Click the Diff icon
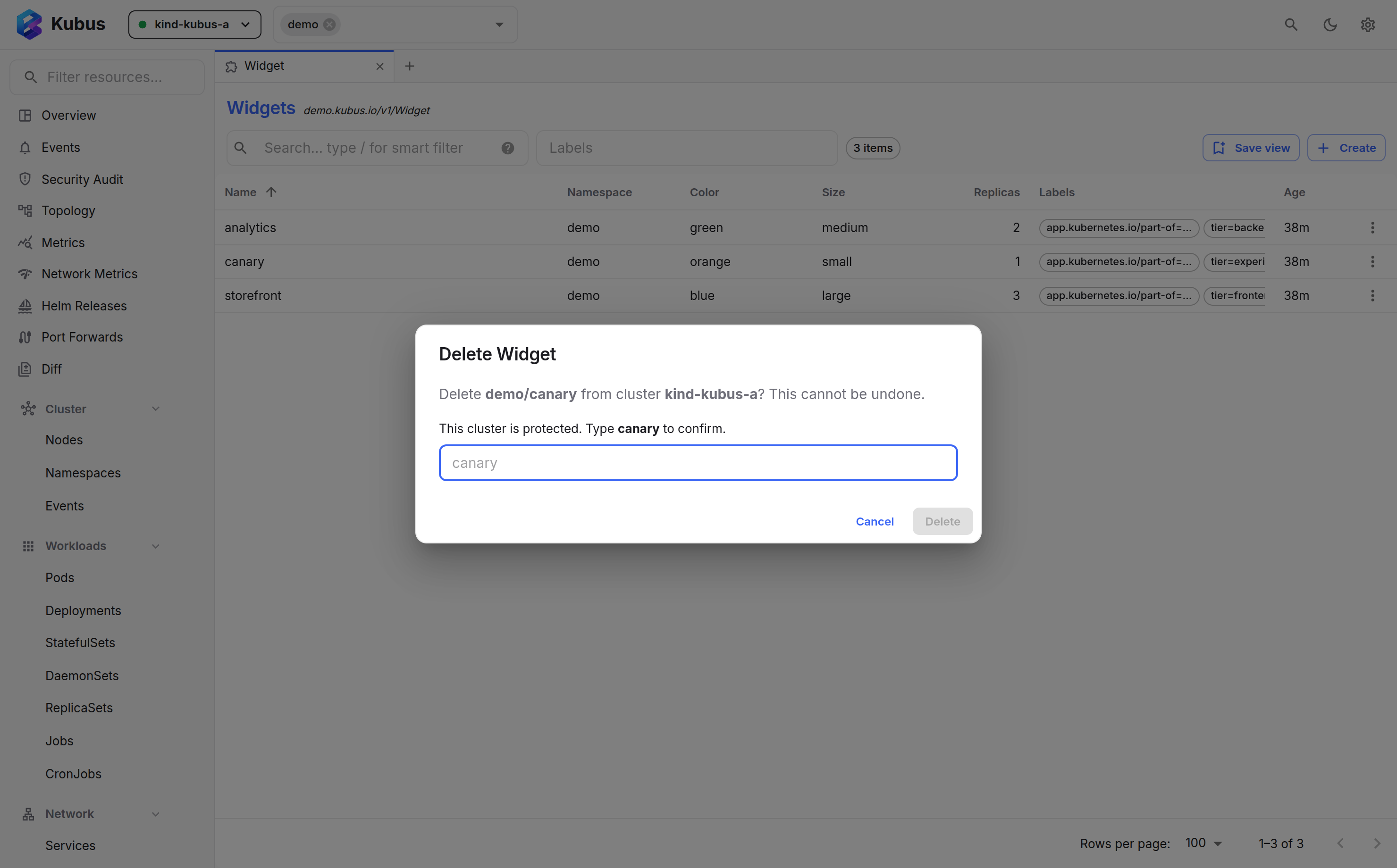The width and height of the screenshot is (1397, 868). 25,369
